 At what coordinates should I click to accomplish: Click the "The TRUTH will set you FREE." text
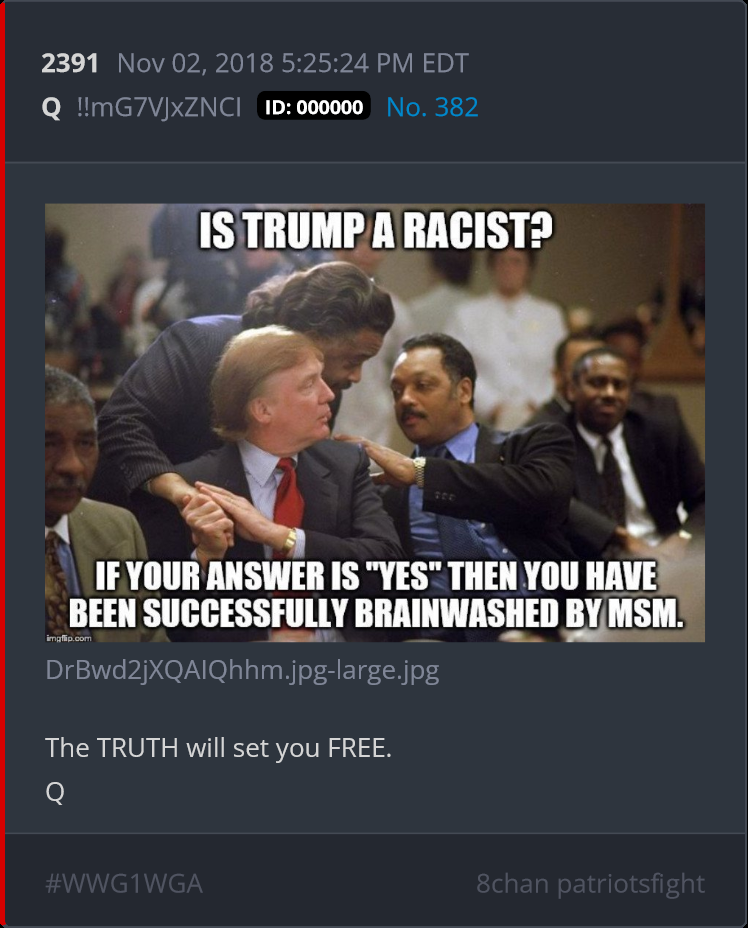point(218,748)
